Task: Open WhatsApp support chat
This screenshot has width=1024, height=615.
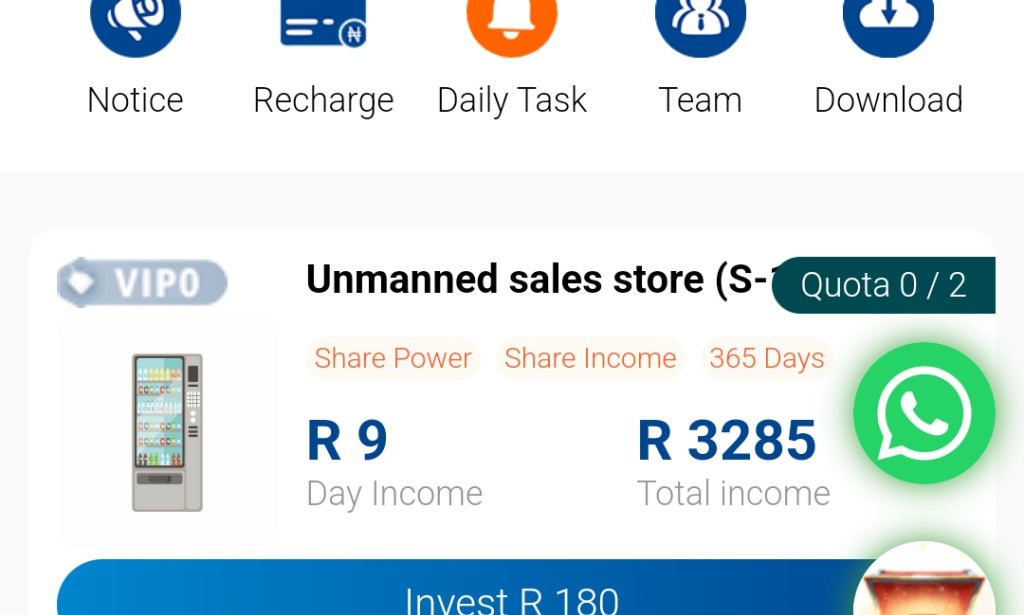Action: point(922,413)
